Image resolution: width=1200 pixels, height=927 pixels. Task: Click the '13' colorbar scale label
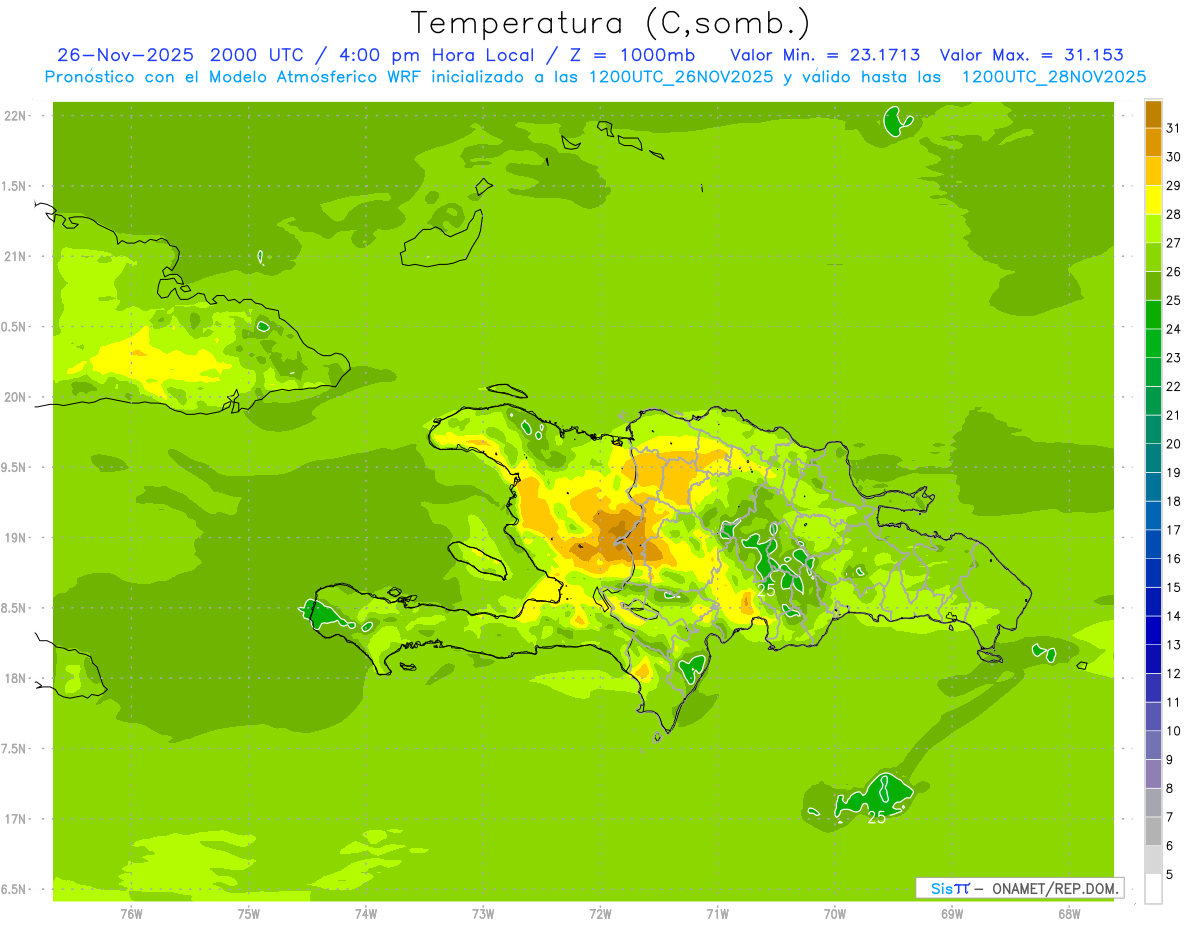1174,645
